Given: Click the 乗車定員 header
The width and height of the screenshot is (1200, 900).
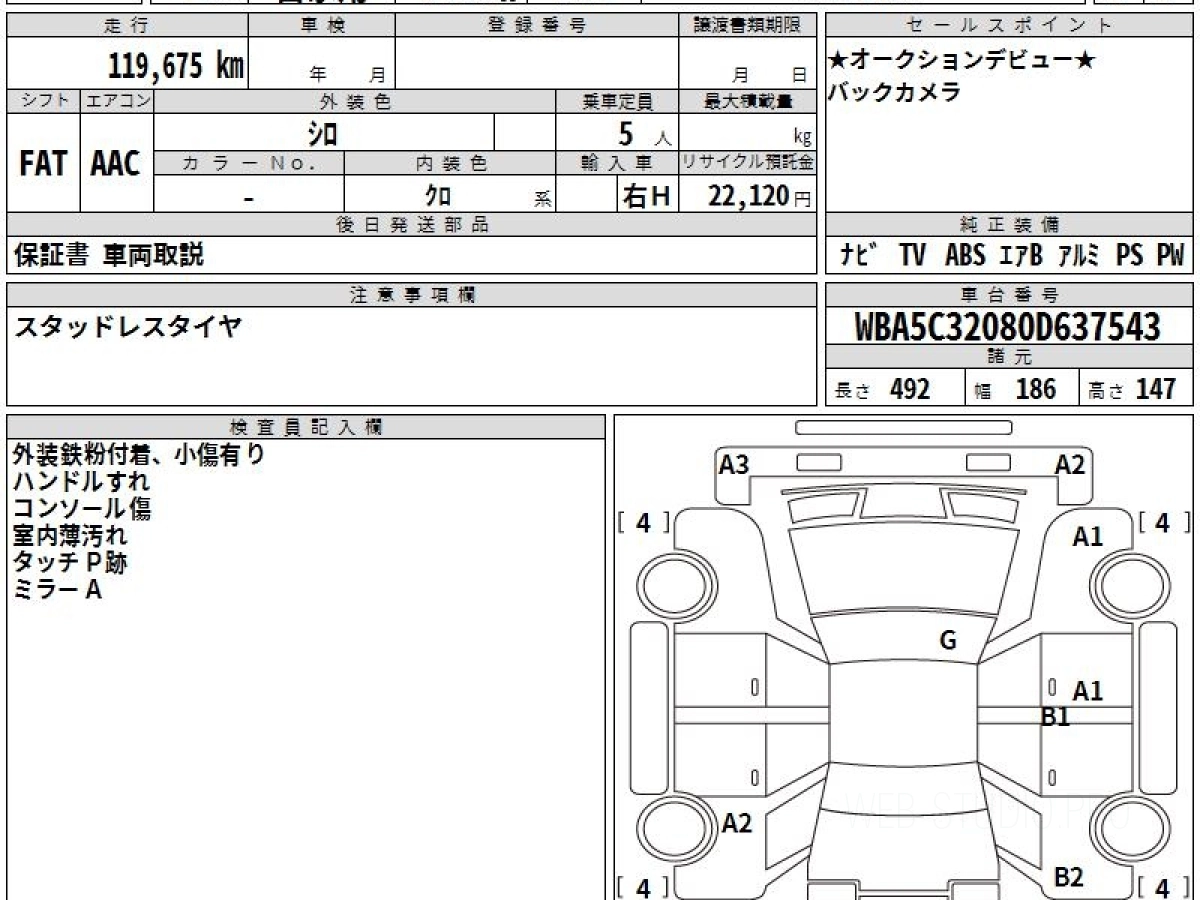Looking at the screenshot, I should [x=617, y=101].
